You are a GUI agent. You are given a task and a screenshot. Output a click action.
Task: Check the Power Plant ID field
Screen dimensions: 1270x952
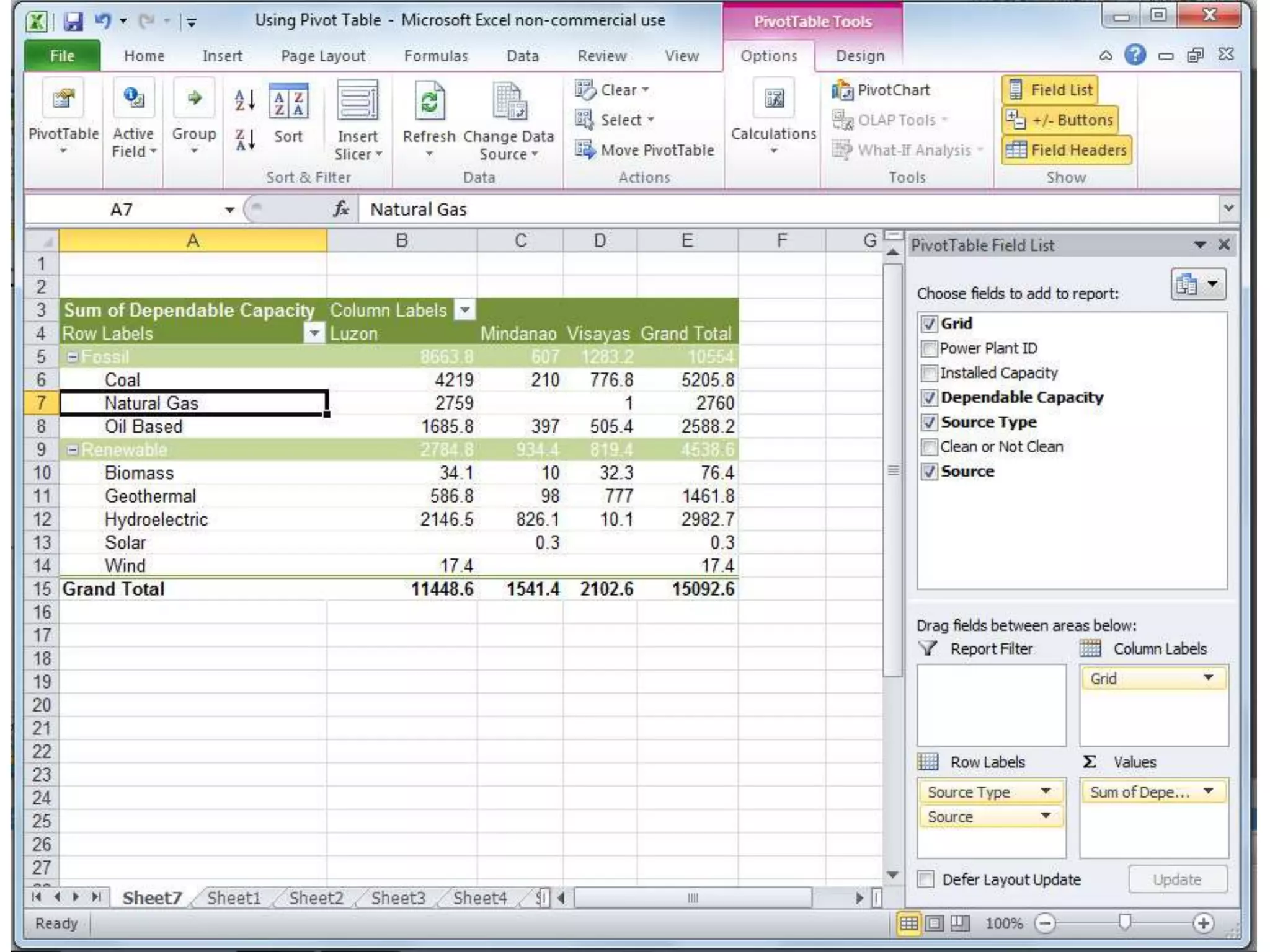(928, 349)
